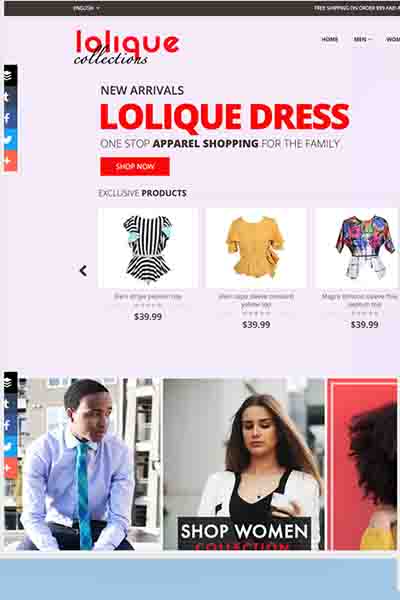Click Facebook icon overlapping the man's photo
The height and width of the screenshot is (600, 400).
(10, 425)
